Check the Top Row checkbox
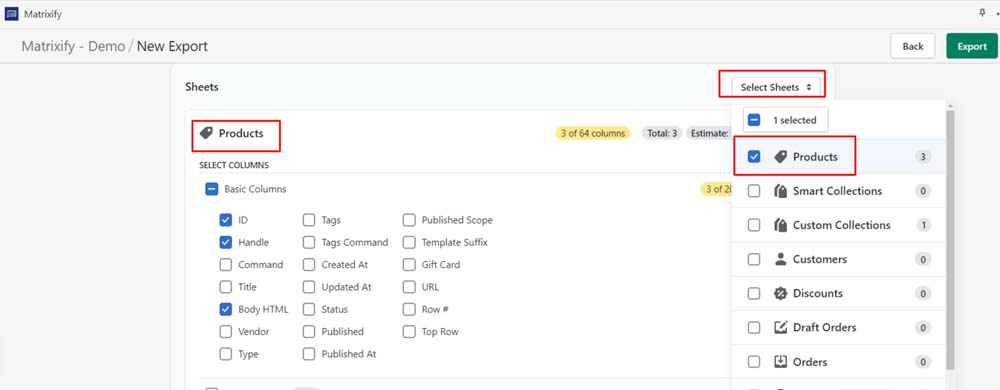The width and height of the screenshot is (1000, 390). pyautogui.click(x=409, y=331)
